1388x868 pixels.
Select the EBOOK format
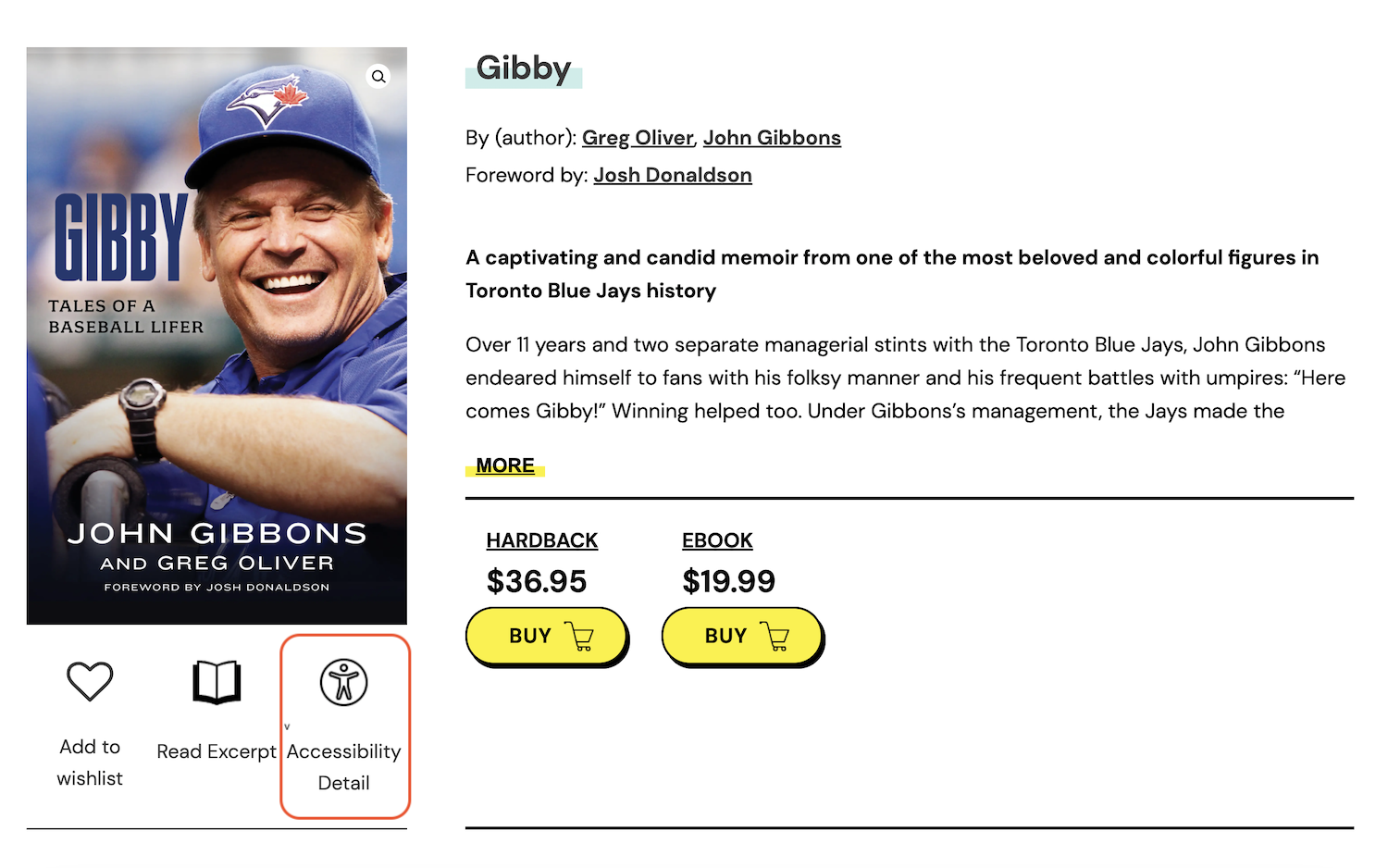pos(717,540)
